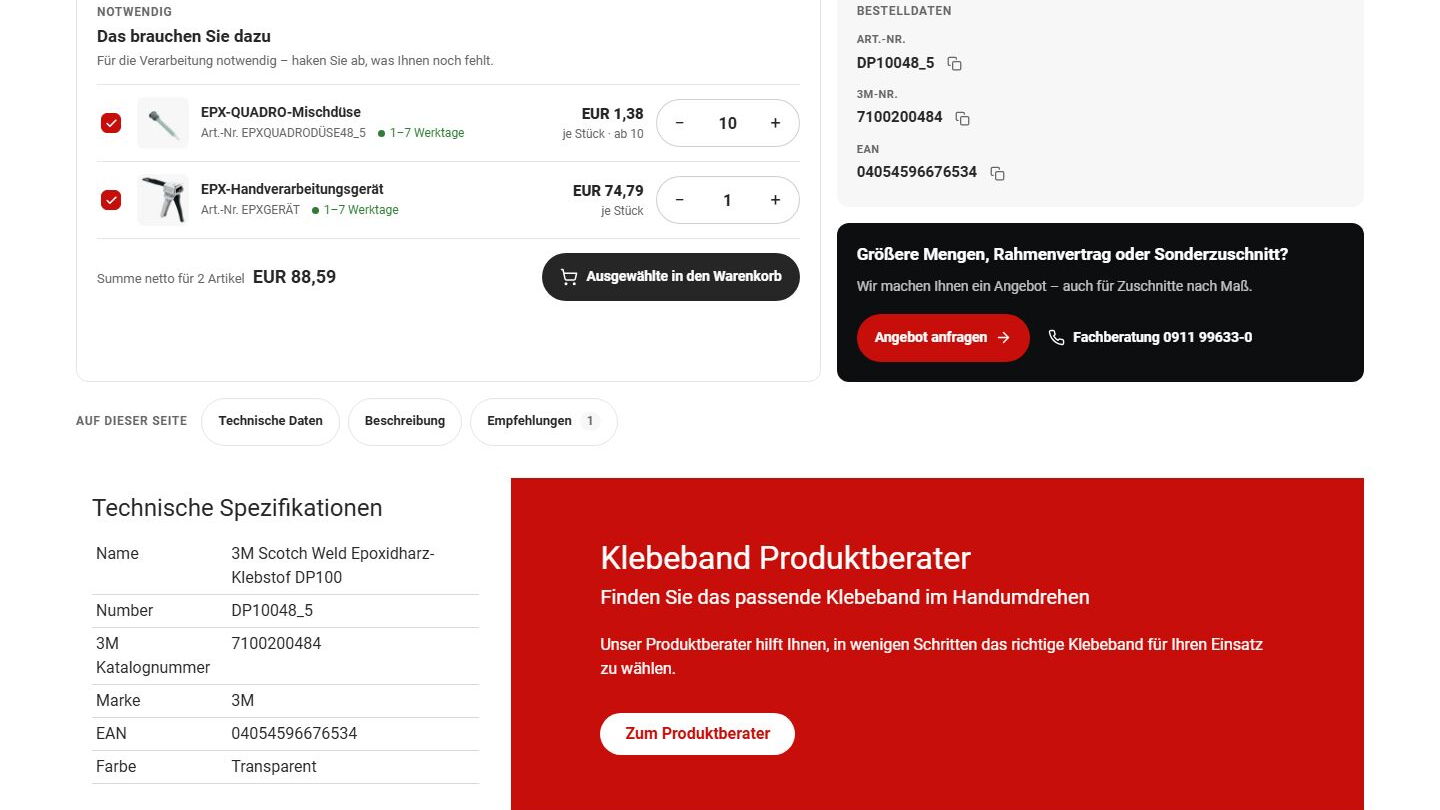The image size is (1440, 810).
Task: Click the quantity field showing 10
Action: coord(727,123)
